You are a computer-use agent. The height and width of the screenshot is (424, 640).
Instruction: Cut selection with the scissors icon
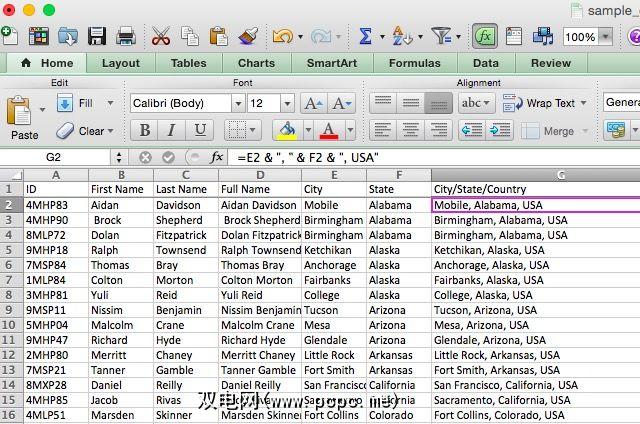pos(160,36)
